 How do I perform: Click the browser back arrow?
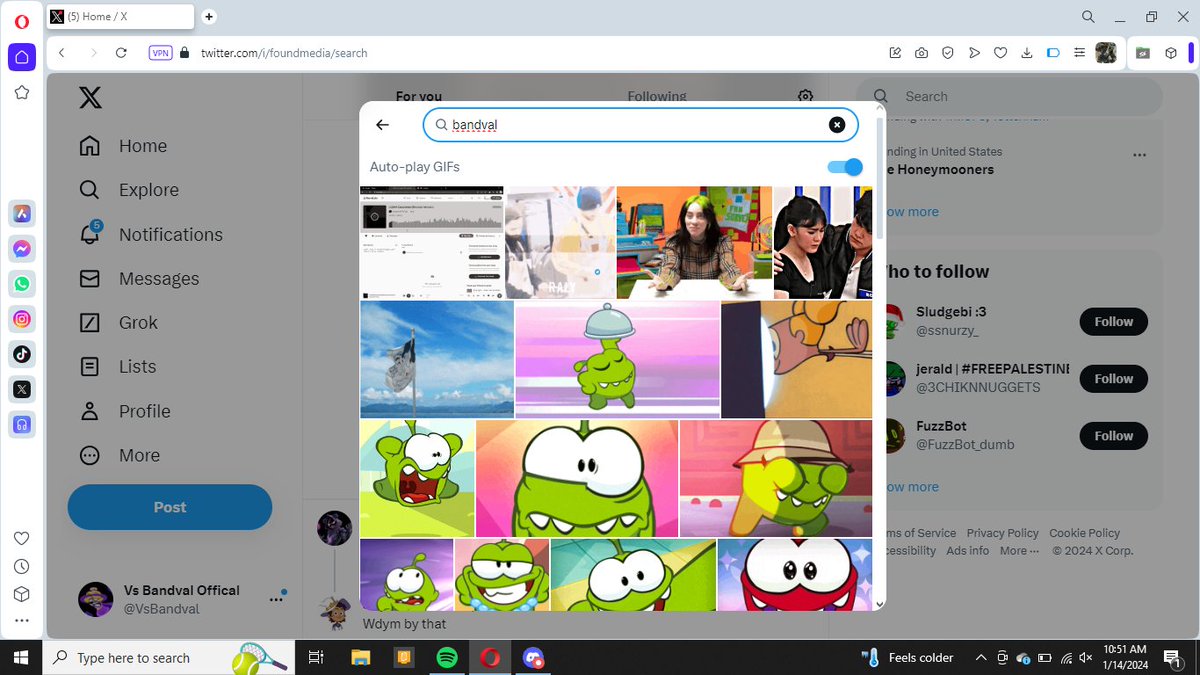(x=62, y=53)
